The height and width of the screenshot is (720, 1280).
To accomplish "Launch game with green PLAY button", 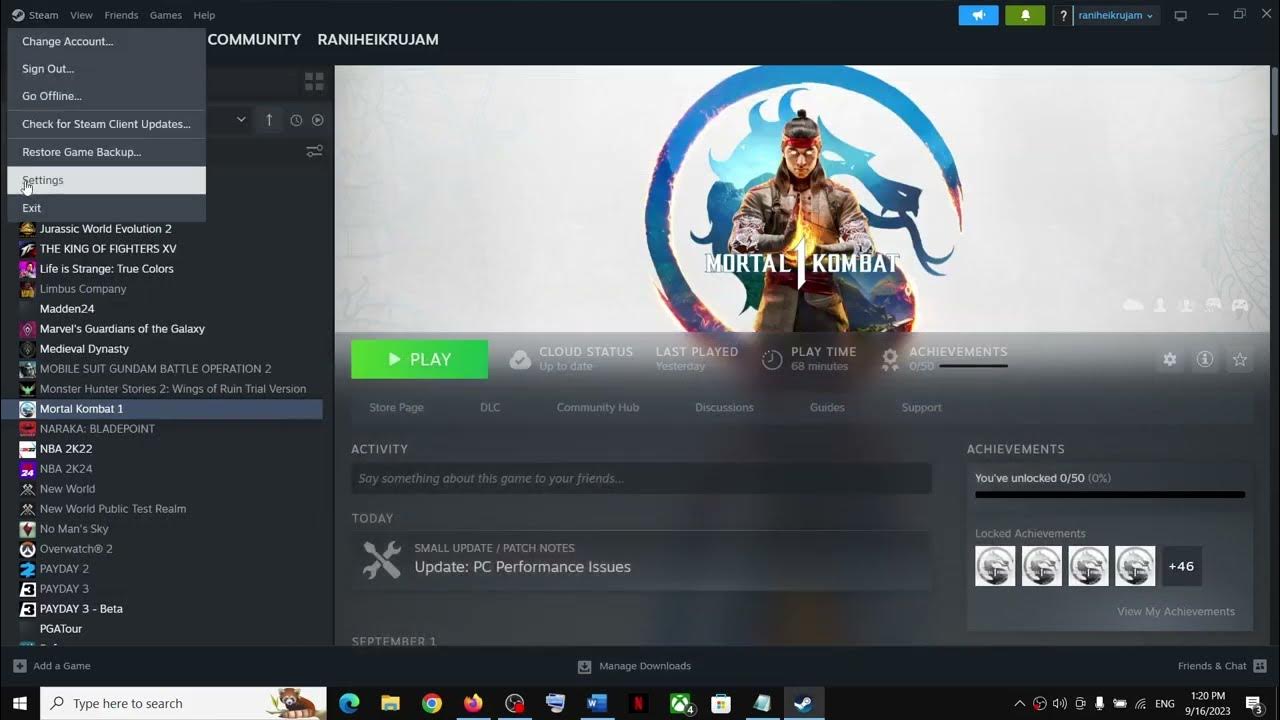I will click(420, 359).
